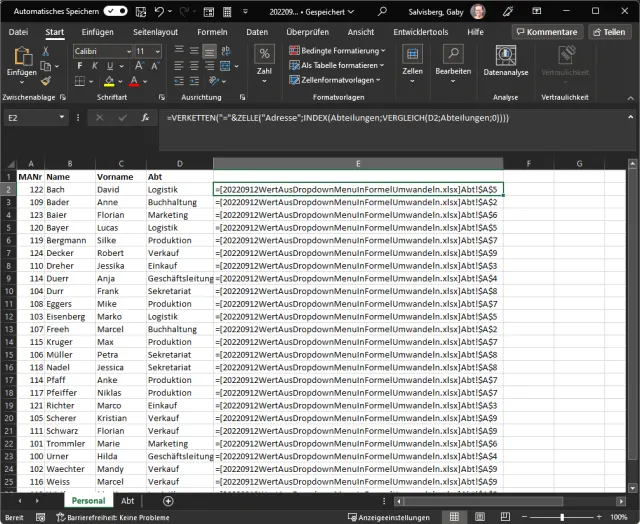Click the Bearbeiten search icon
The width and height of the screenshot is (640, 524).
tap(452, 55)
